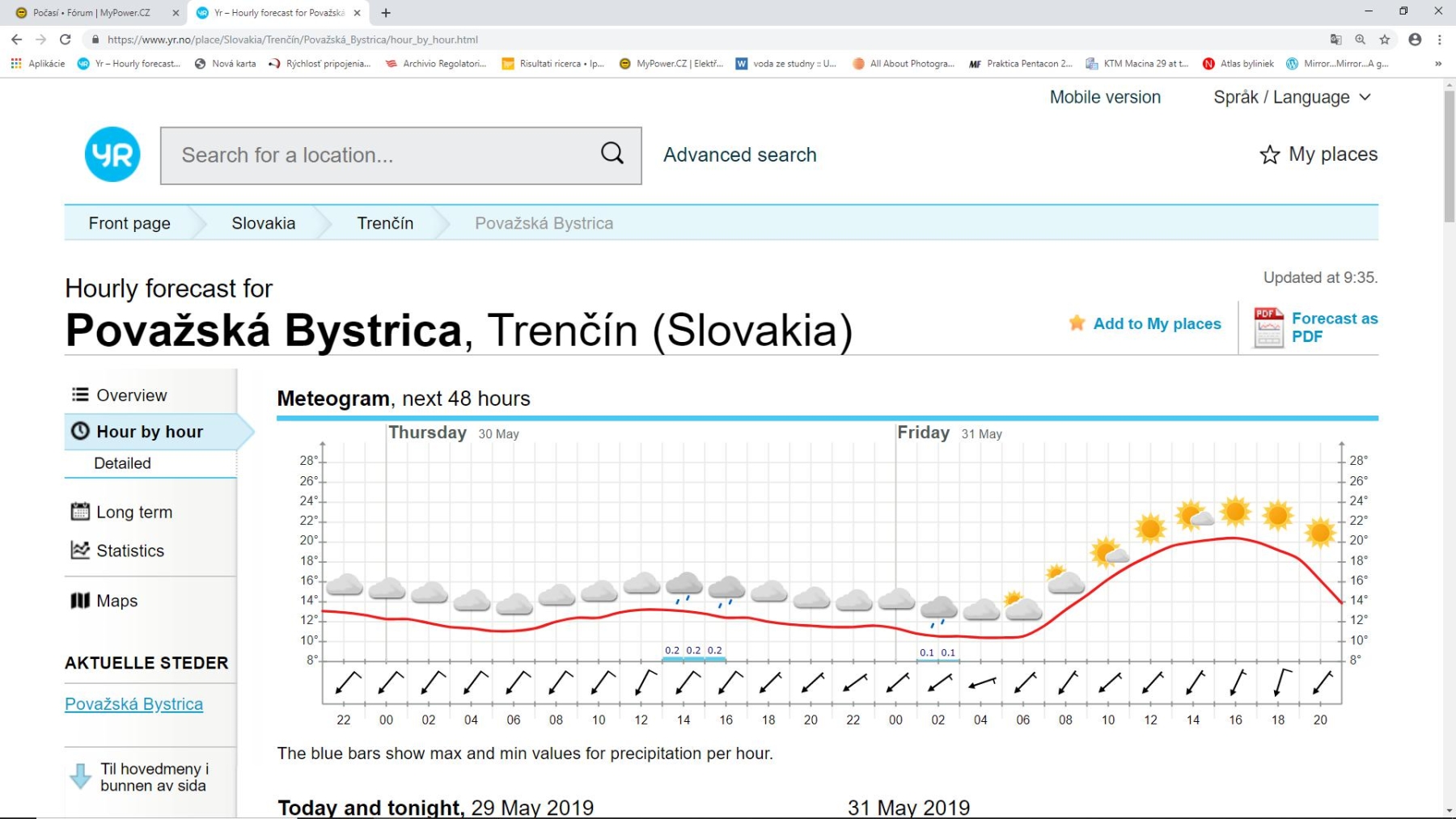This screenshot has height=819, width=1456.
Task: Click the sun icon above 16 o'clock Friday
Action: pos(1235,511)
